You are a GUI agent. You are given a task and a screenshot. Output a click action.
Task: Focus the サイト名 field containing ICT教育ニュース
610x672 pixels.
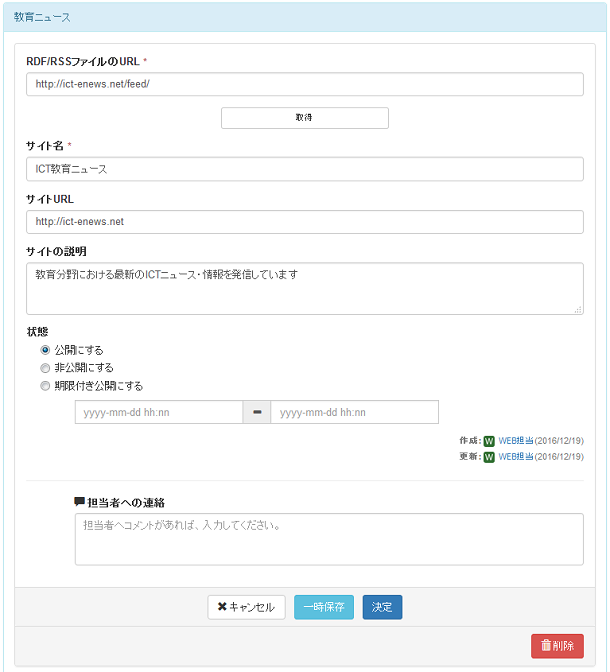(x=304, y=169)
